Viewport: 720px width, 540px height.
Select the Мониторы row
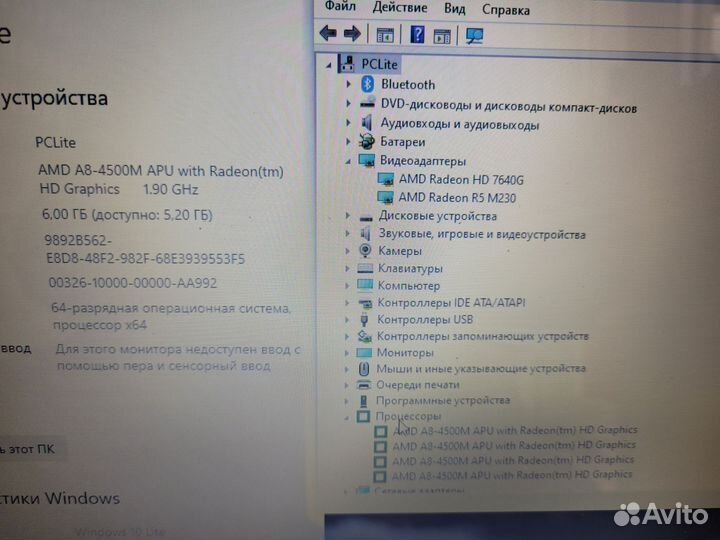[x=405, y=353]
